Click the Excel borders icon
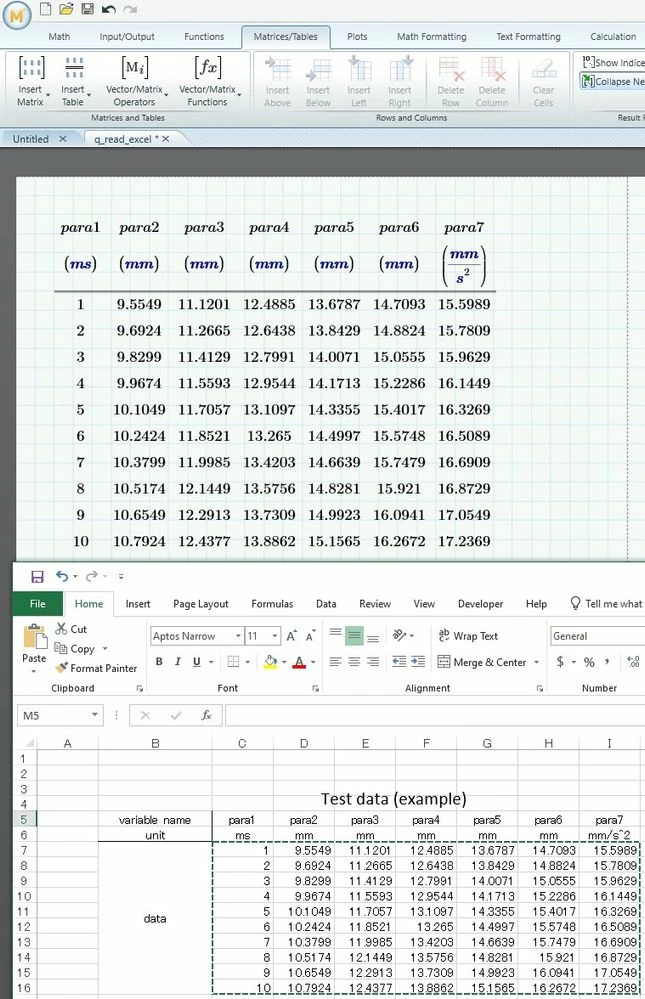 tap(233, 662)
